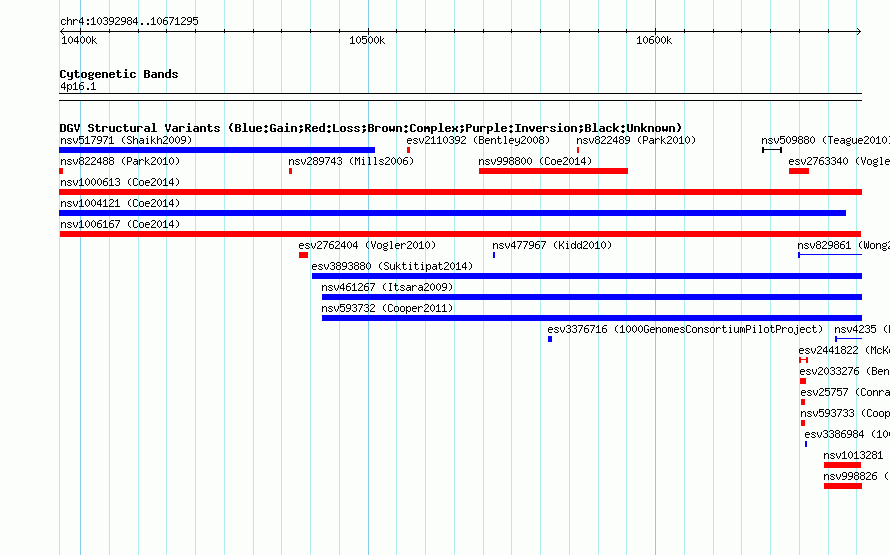890x555 pixels.
Task: Click the nsv289743 (Mills2006) label
Action: click(351, 161)
